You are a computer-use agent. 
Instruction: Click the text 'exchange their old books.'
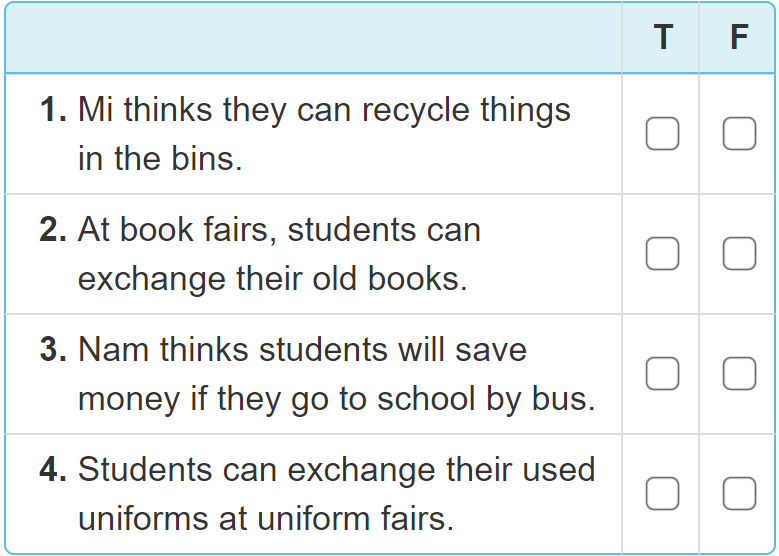272,278
